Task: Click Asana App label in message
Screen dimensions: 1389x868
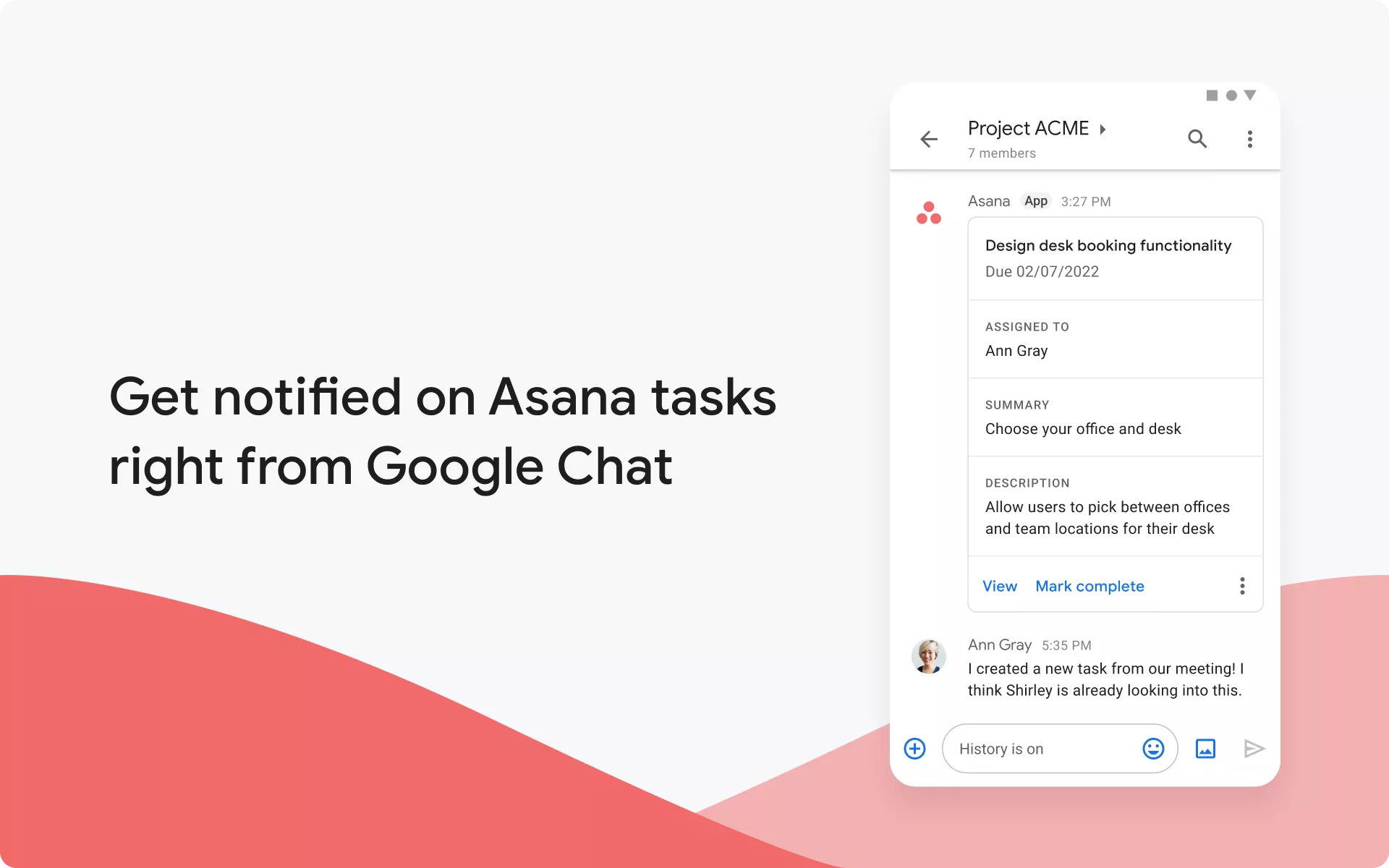Action: click(1034, 201)
